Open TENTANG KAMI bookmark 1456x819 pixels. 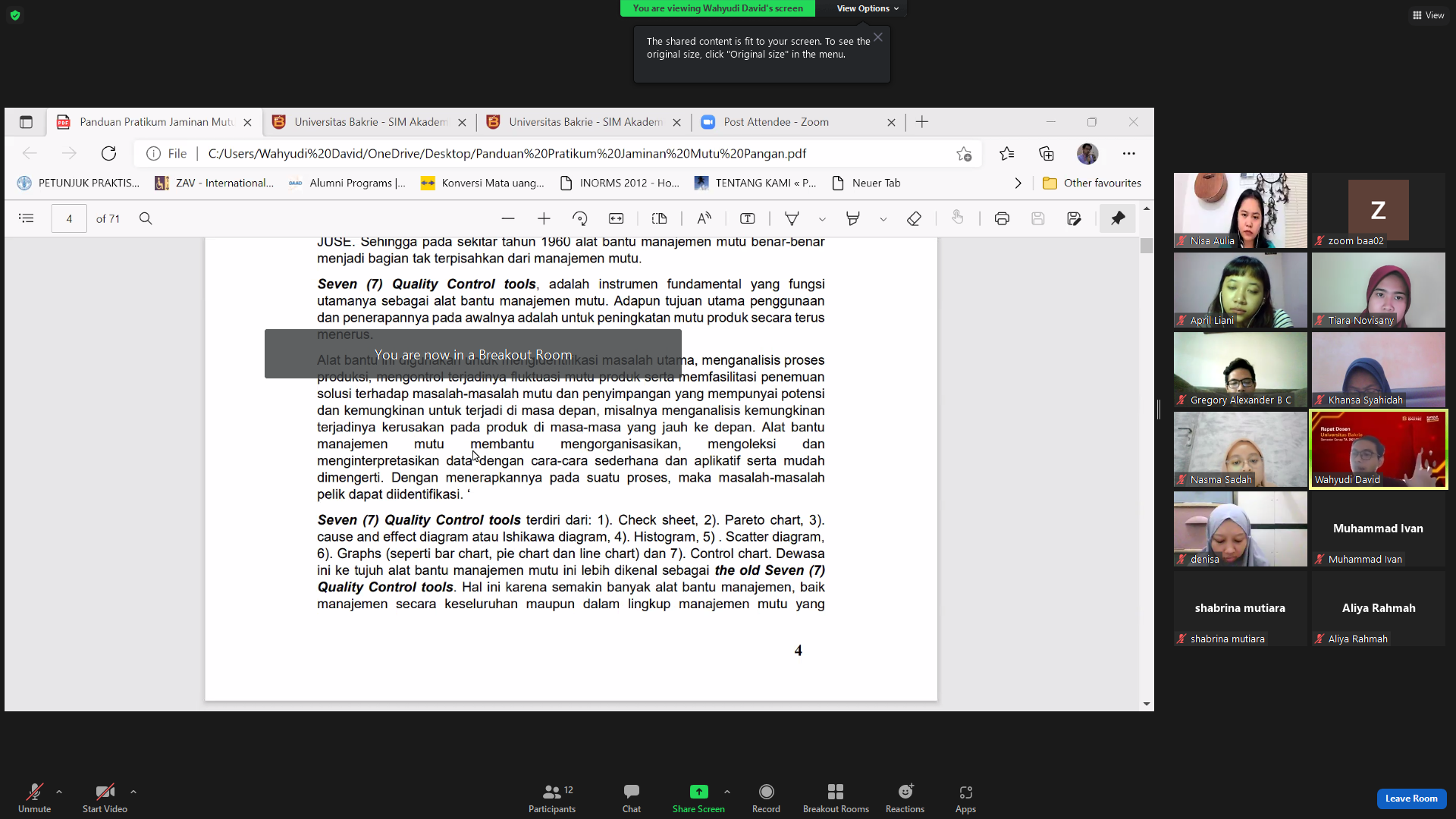click(x=755, y=183)
